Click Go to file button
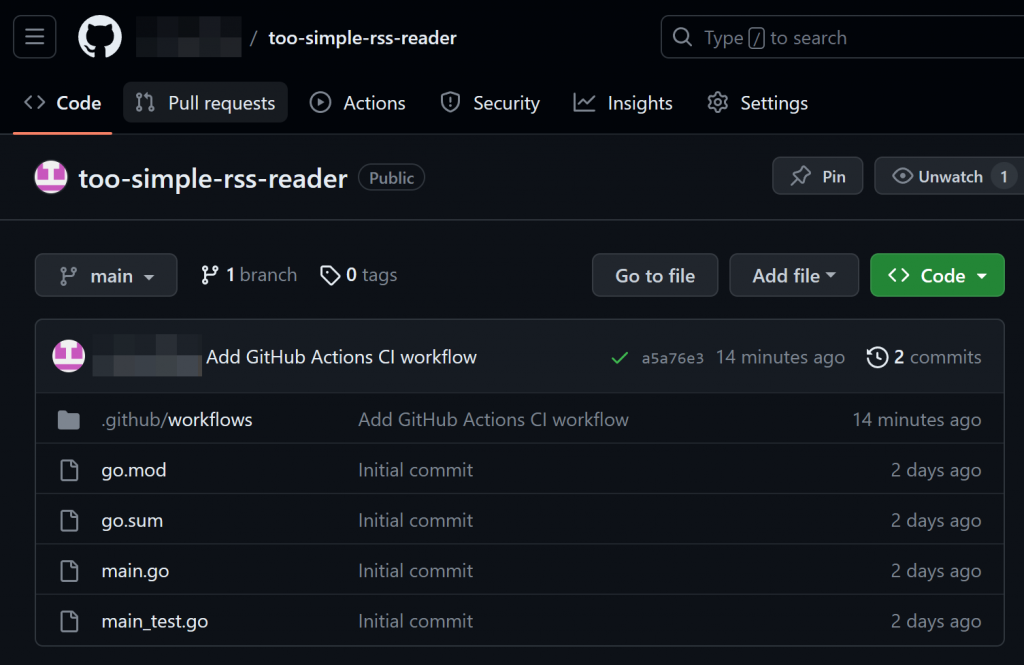 pos(655,275)
